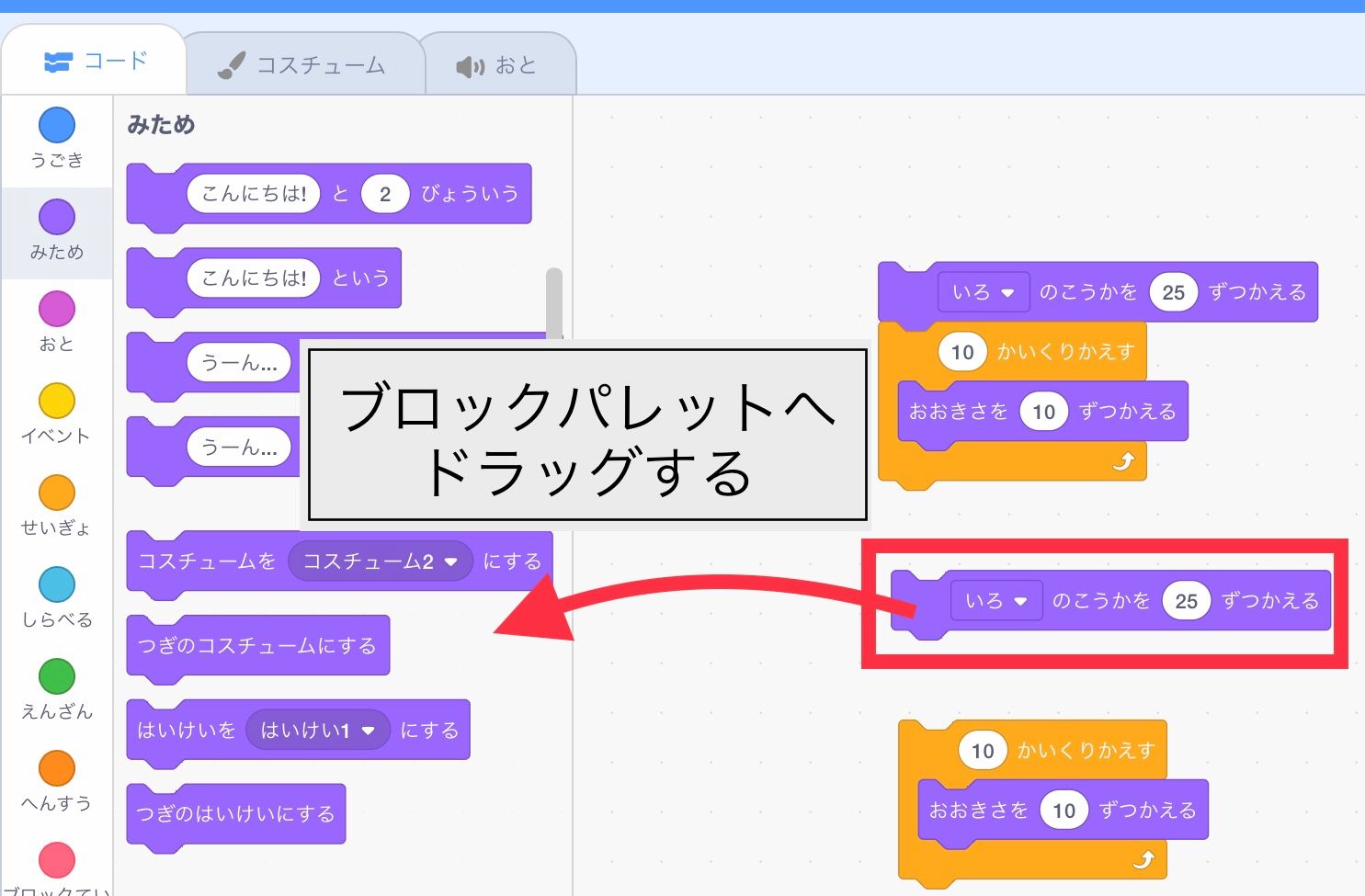Open the コスチューム2 dropdown in the costume block
1365x896 pixels.
tap(379, 561)
